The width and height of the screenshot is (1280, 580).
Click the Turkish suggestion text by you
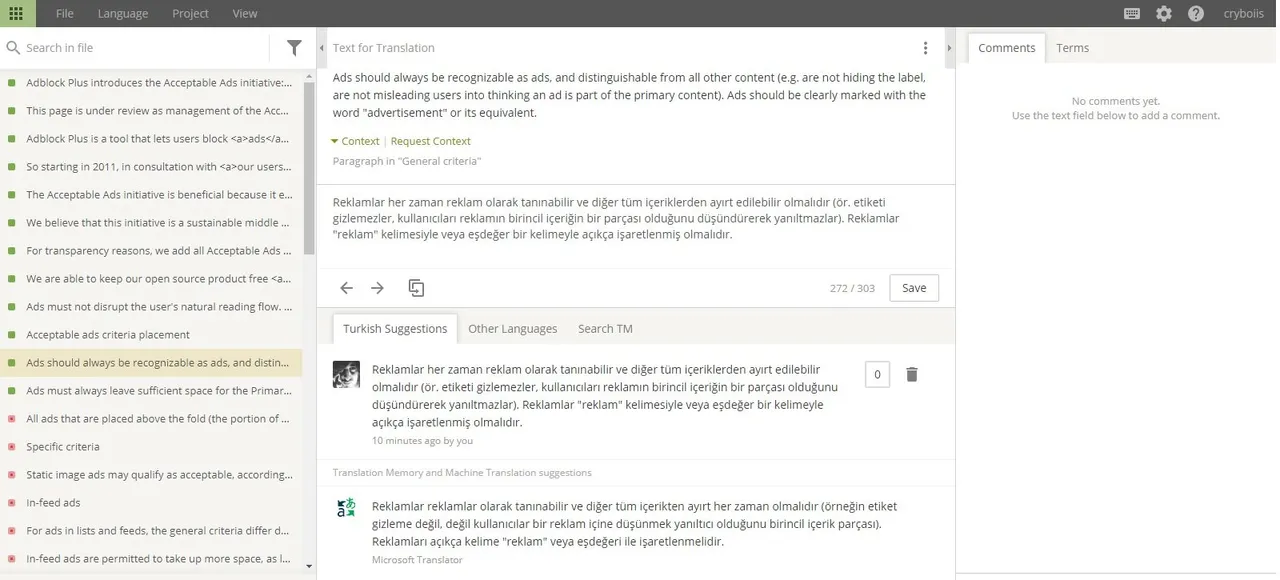pyautogui.click(x=605, y=396)
